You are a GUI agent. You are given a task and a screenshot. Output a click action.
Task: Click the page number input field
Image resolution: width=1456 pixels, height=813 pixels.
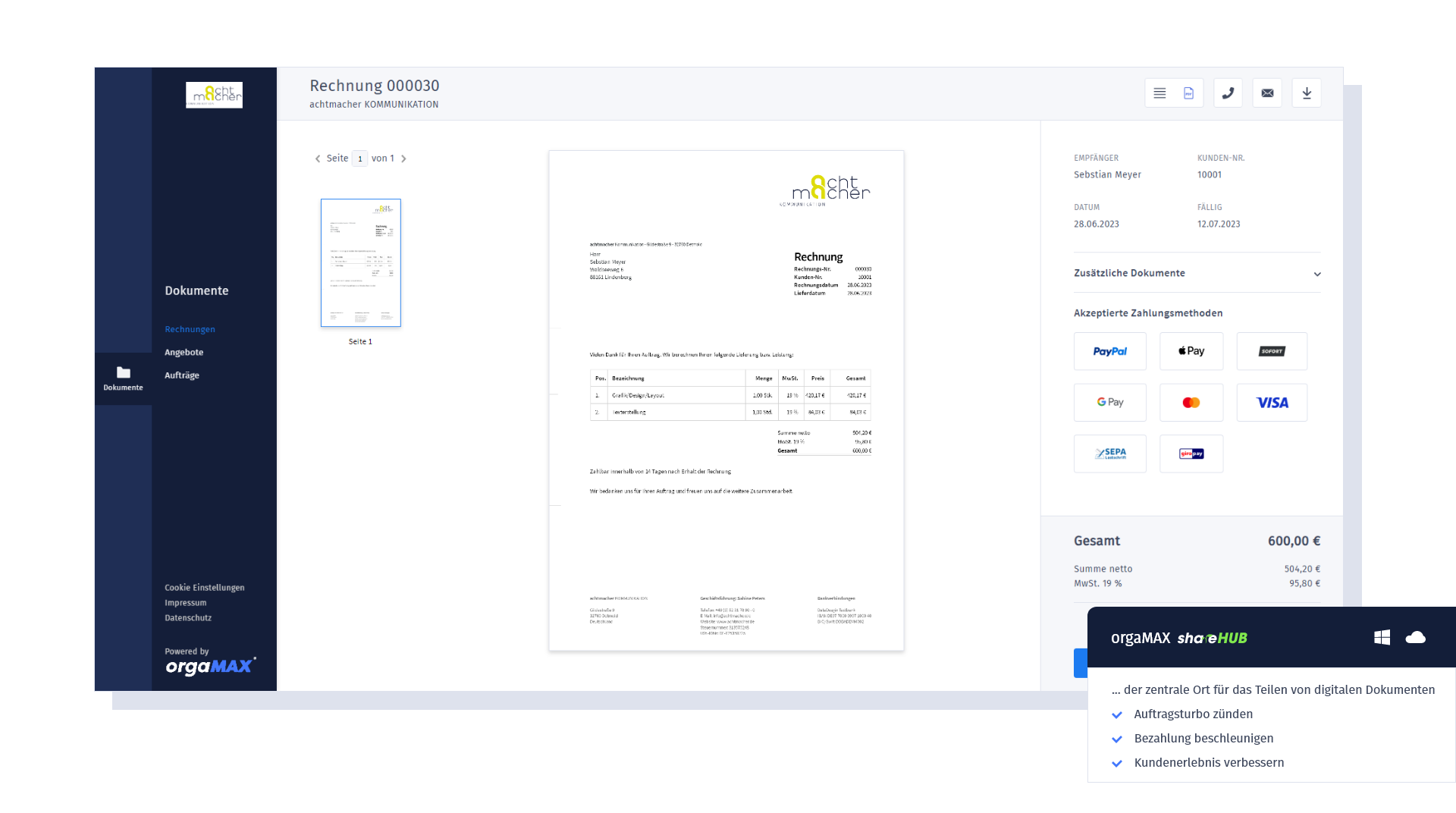tap(359, 159)
